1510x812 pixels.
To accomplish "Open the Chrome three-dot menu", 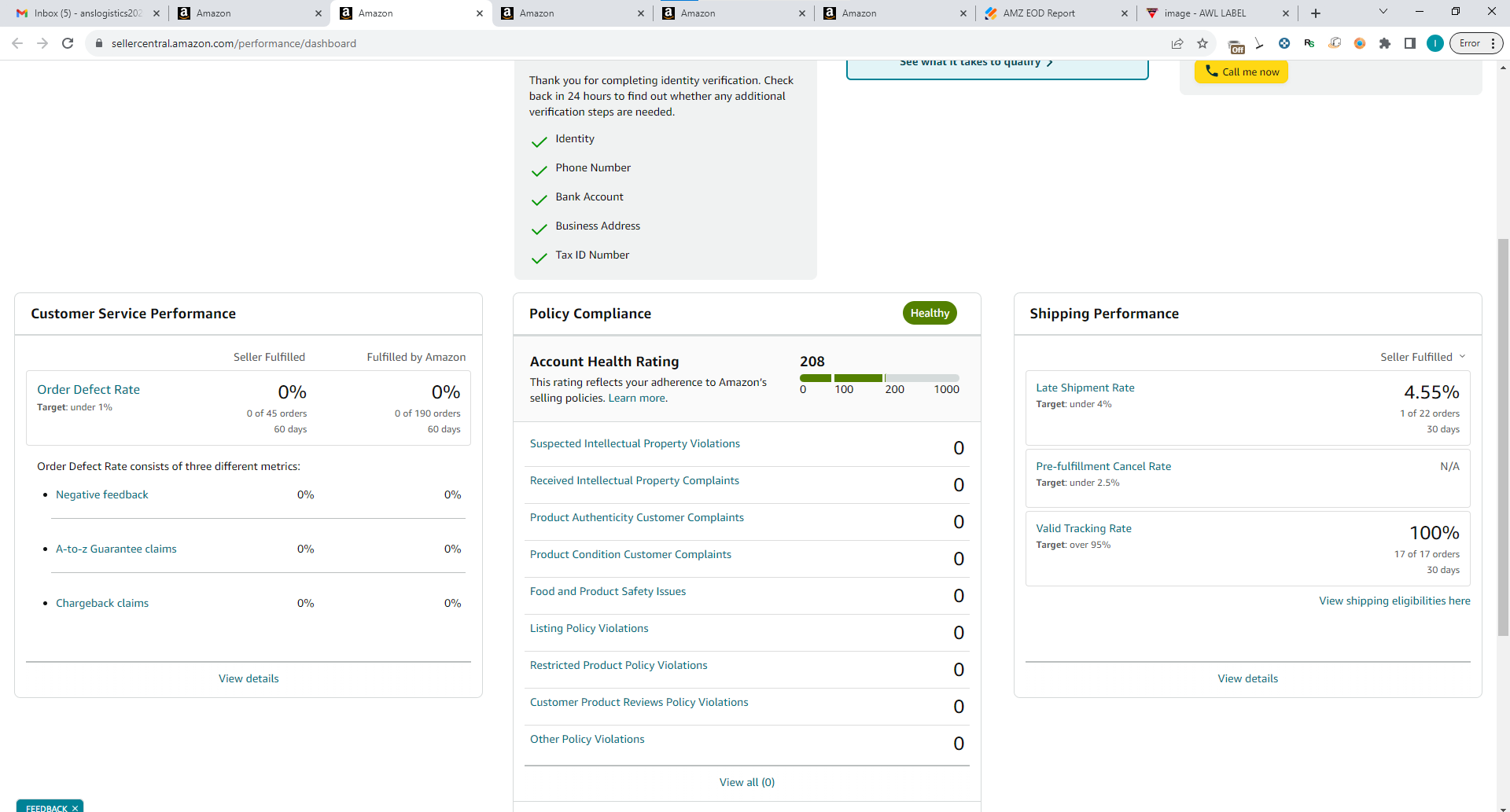I will [1493, 43].
